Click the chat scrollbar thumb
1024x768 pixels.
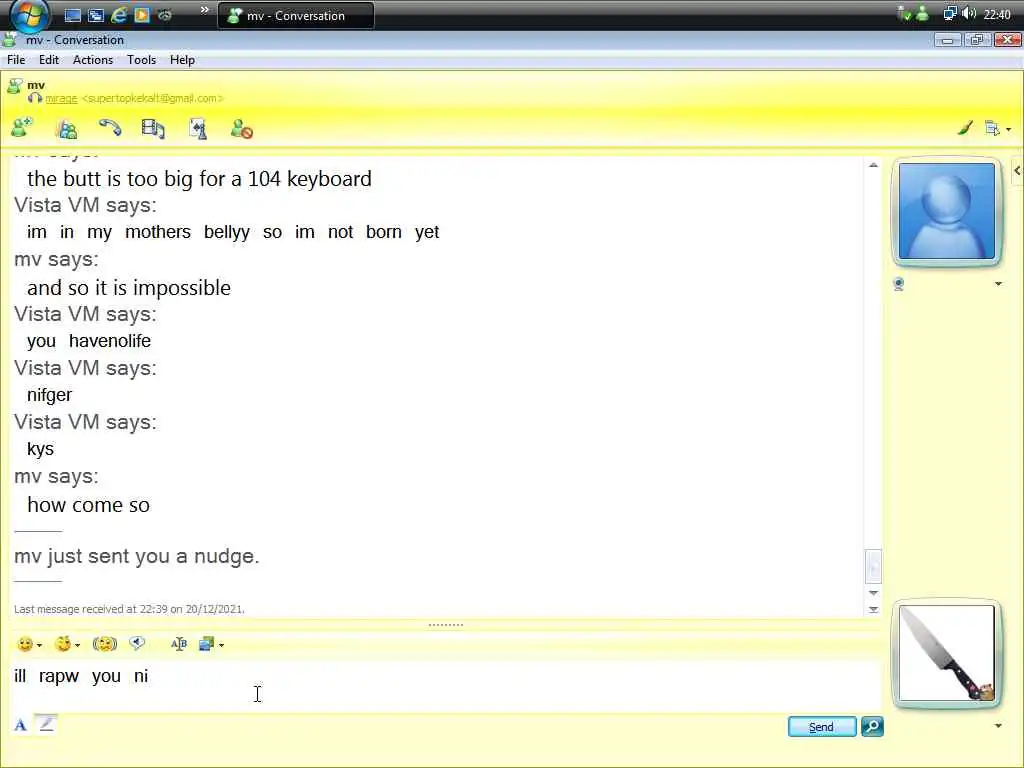(873, 566)
